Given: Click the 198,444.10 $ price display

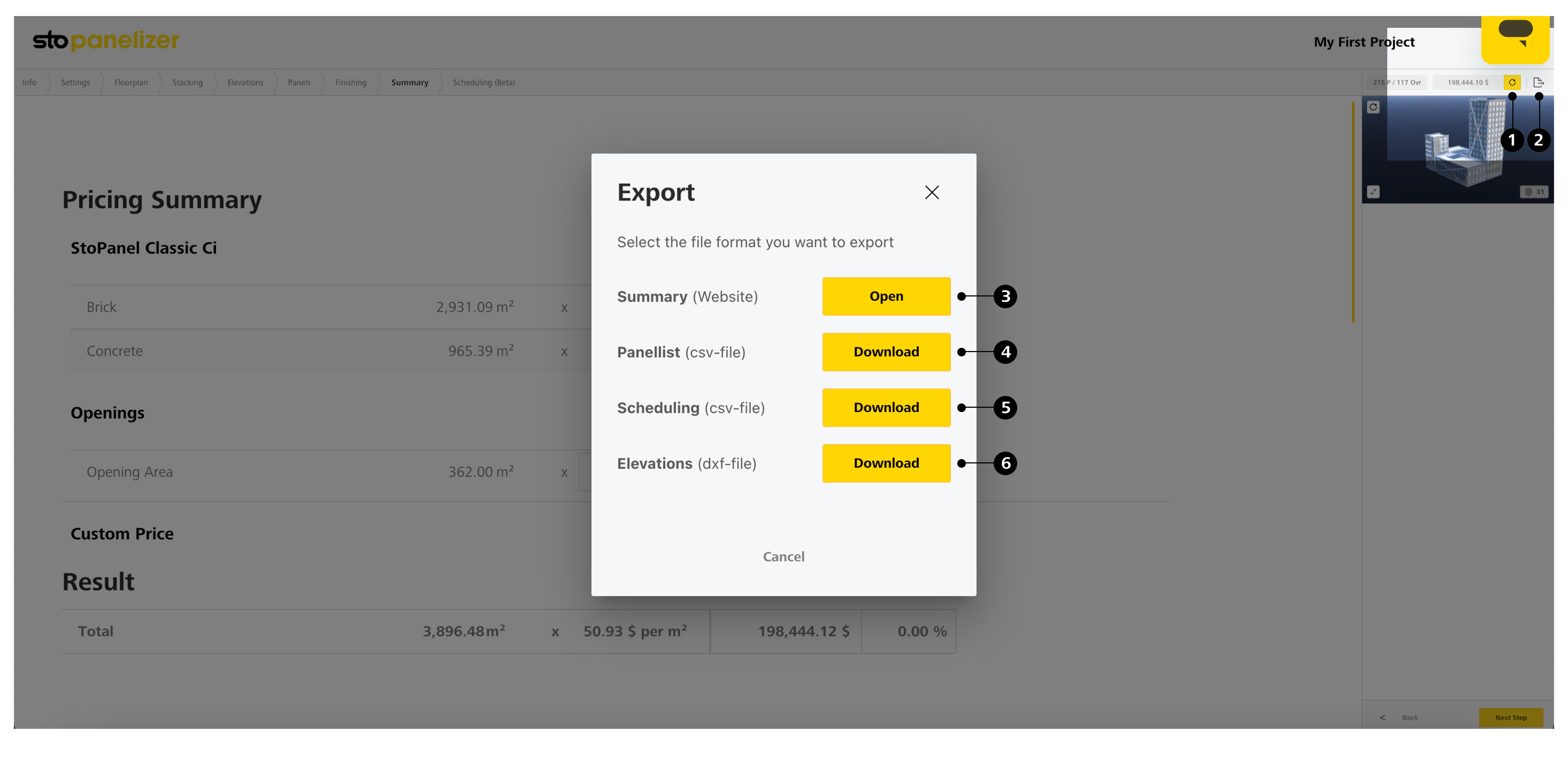Looking at the screenshot, I should click(x=1467, y=83).
